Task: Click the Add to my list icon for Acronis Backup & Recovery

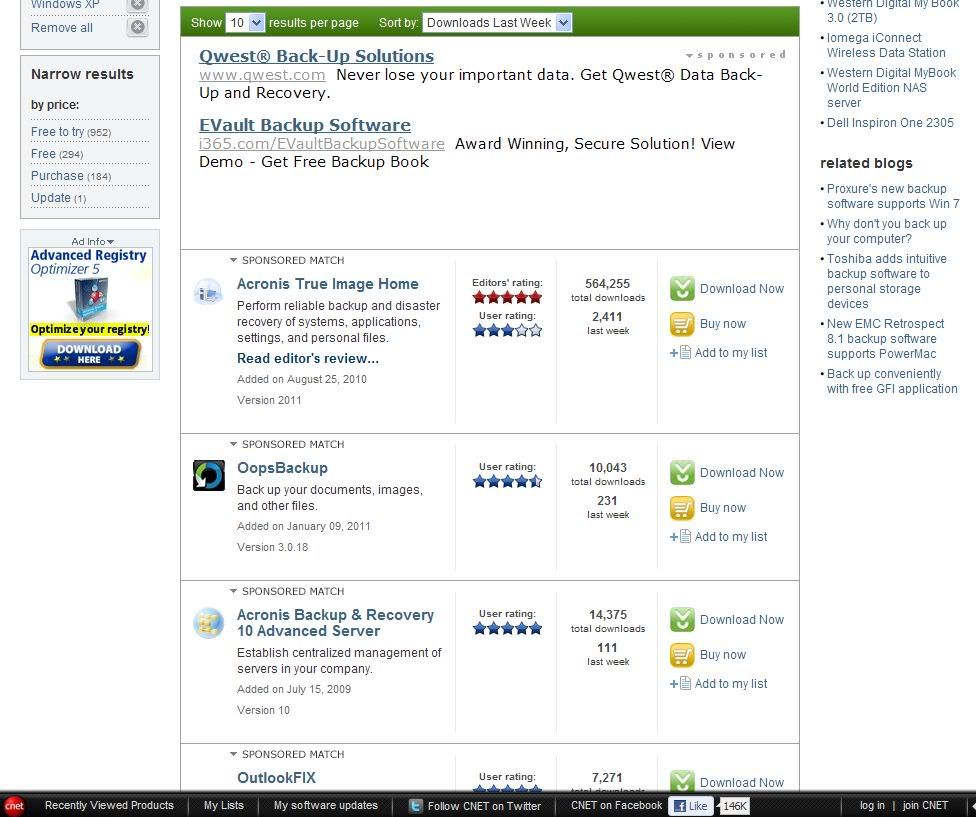Action: [x=680, y=684]
